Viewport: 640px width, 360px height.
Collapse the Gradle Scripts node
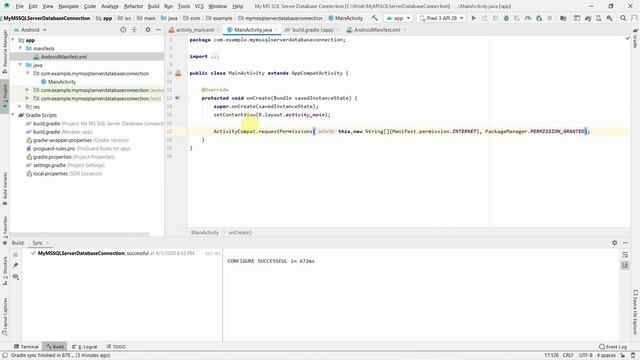click(13, 115)
